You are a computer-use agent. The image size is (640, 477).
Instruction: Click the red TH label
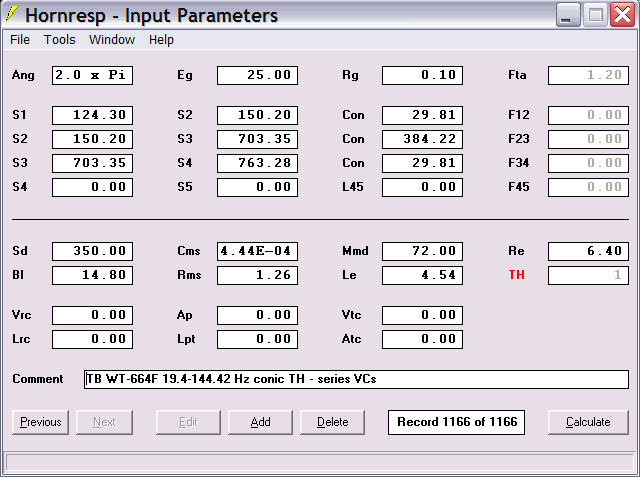click(516, 275)
